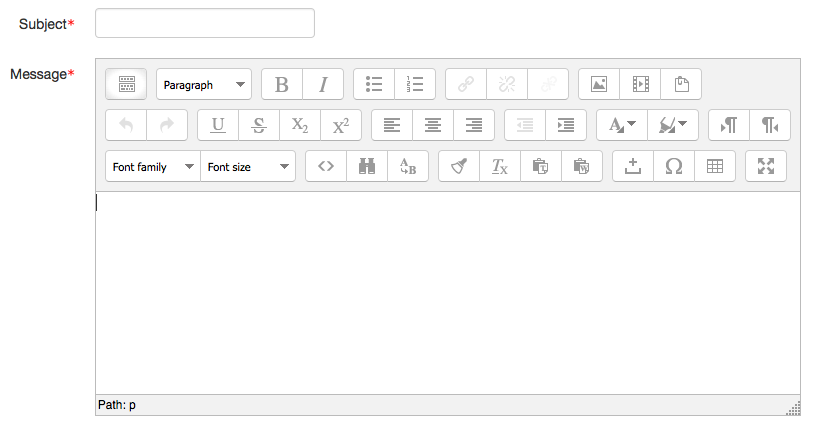Toggle fullscreen editor mode
The width and height of the screenshot is (816, 427).
click(x=766, y=166)
